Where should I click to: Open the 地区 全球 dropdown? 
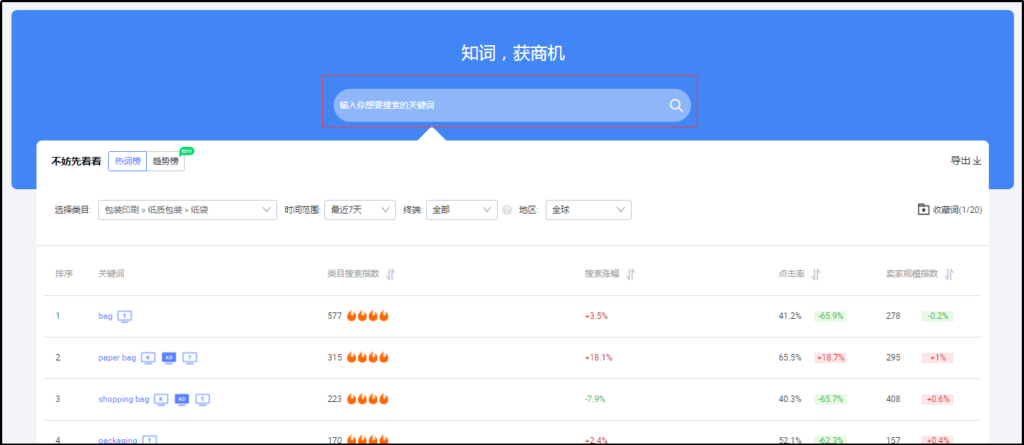coord(588,210)
